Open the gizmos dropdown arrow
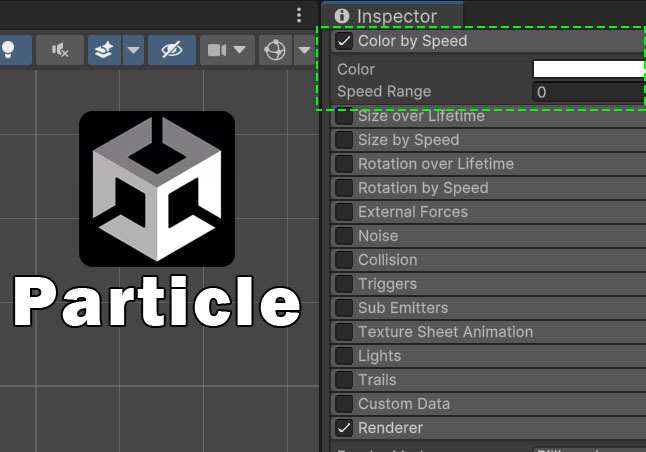The width and height of the screenshot is (646, 452). 303,50
